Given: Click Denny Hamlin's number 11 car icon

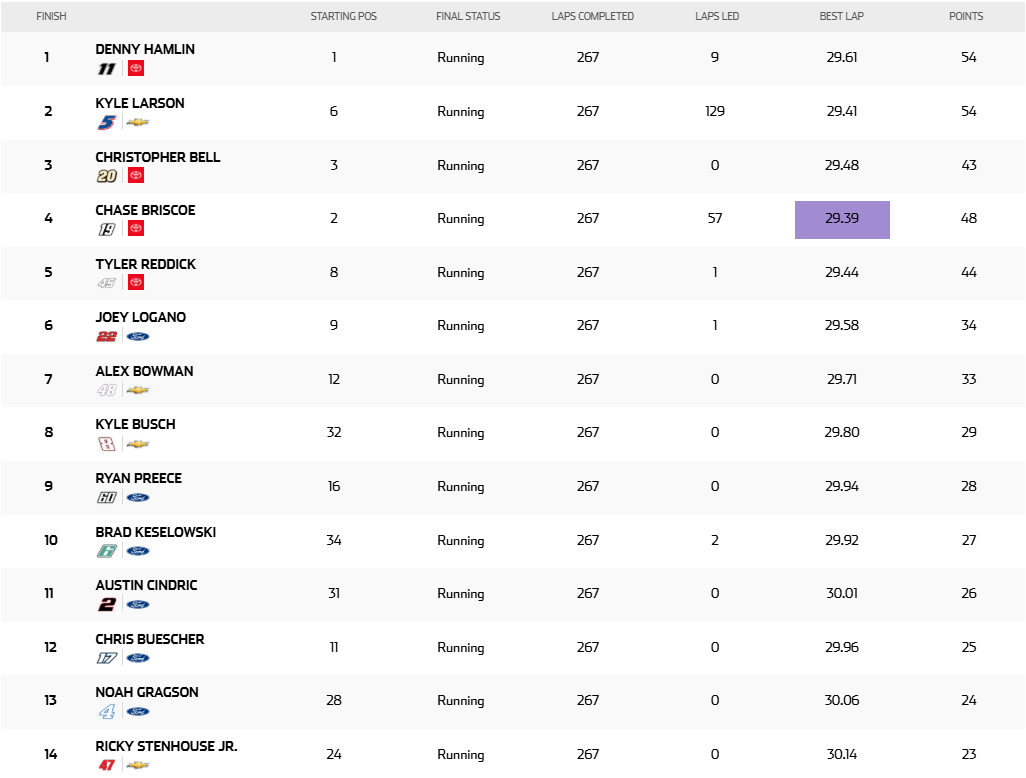Looking at the screenshot, I should [x=106, y=69].
